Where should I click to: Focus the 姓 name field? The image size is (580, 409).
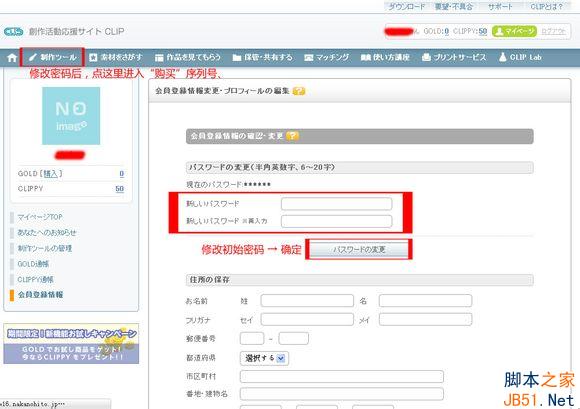(307, 301)
